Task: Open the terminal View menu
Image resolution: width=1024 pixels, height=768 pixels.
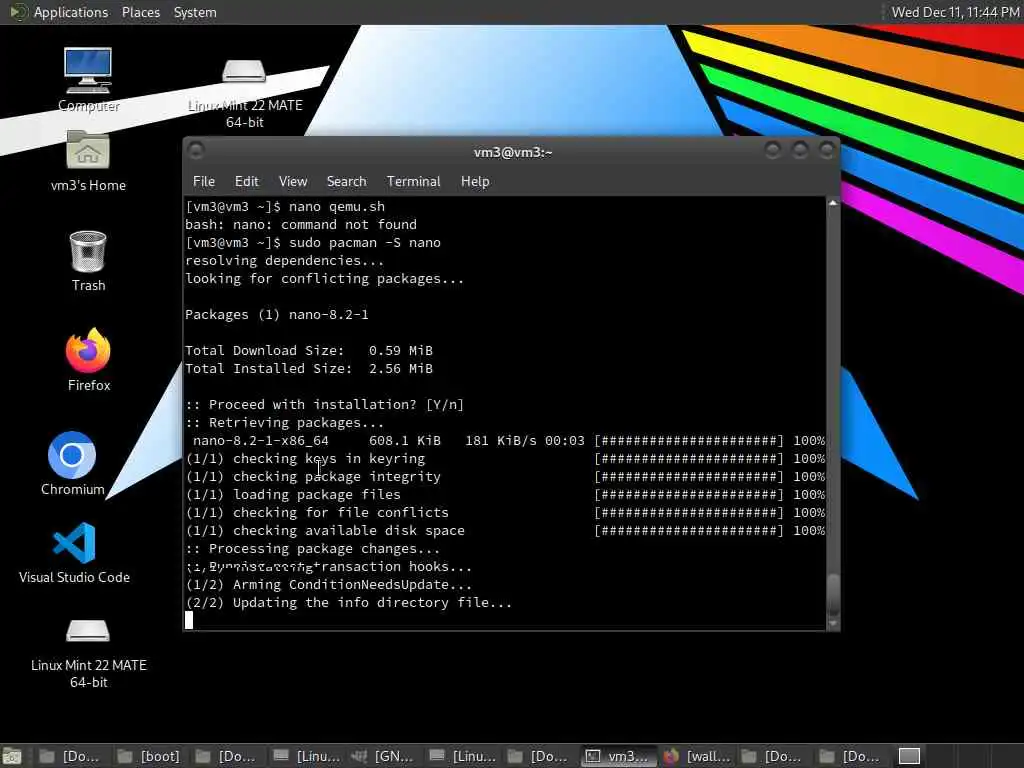Action: [293, 182]
